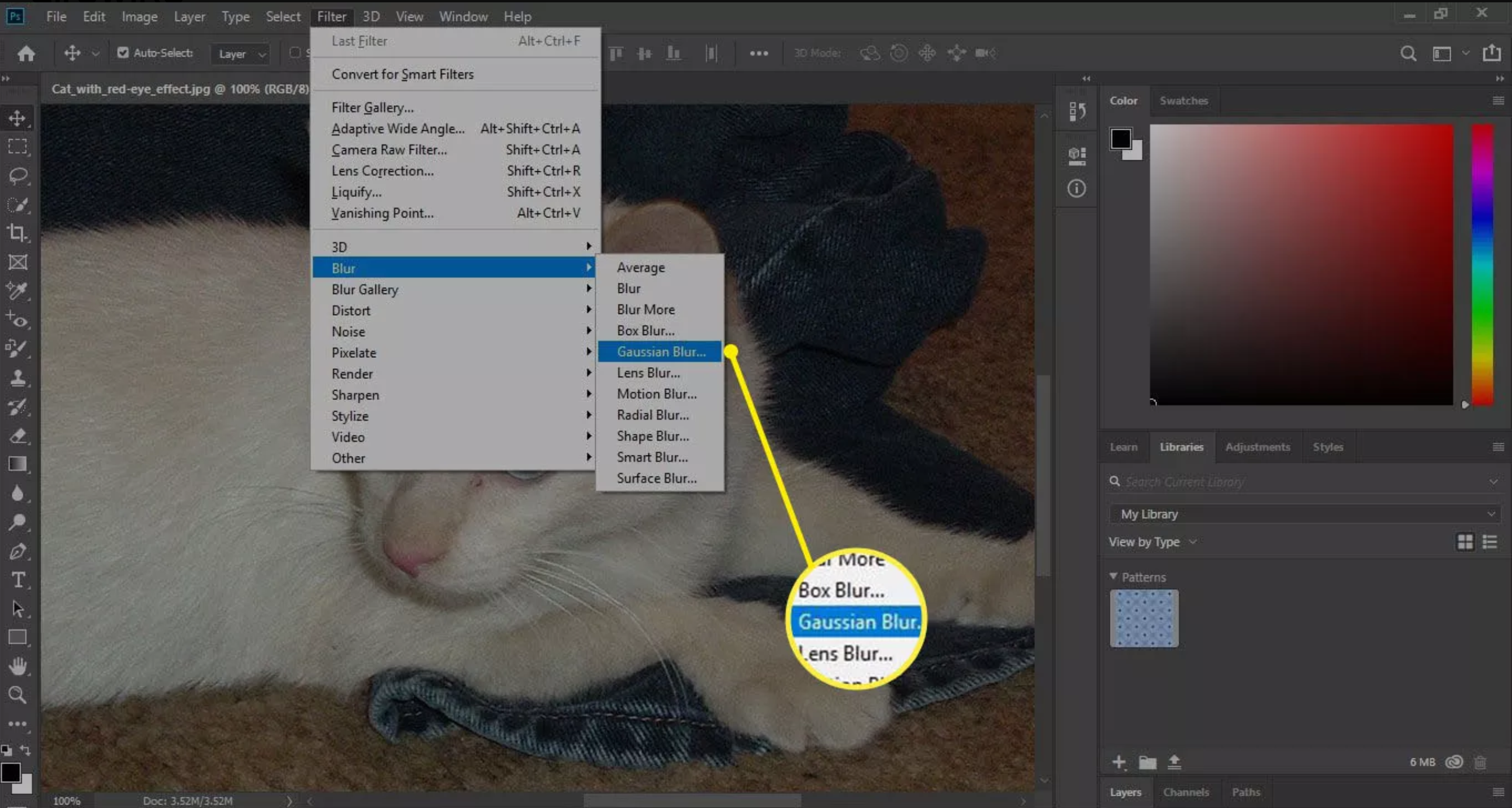Switch to the Channels tab
The width and height of the screenshot is (1512, 808).
(1186, 792)
